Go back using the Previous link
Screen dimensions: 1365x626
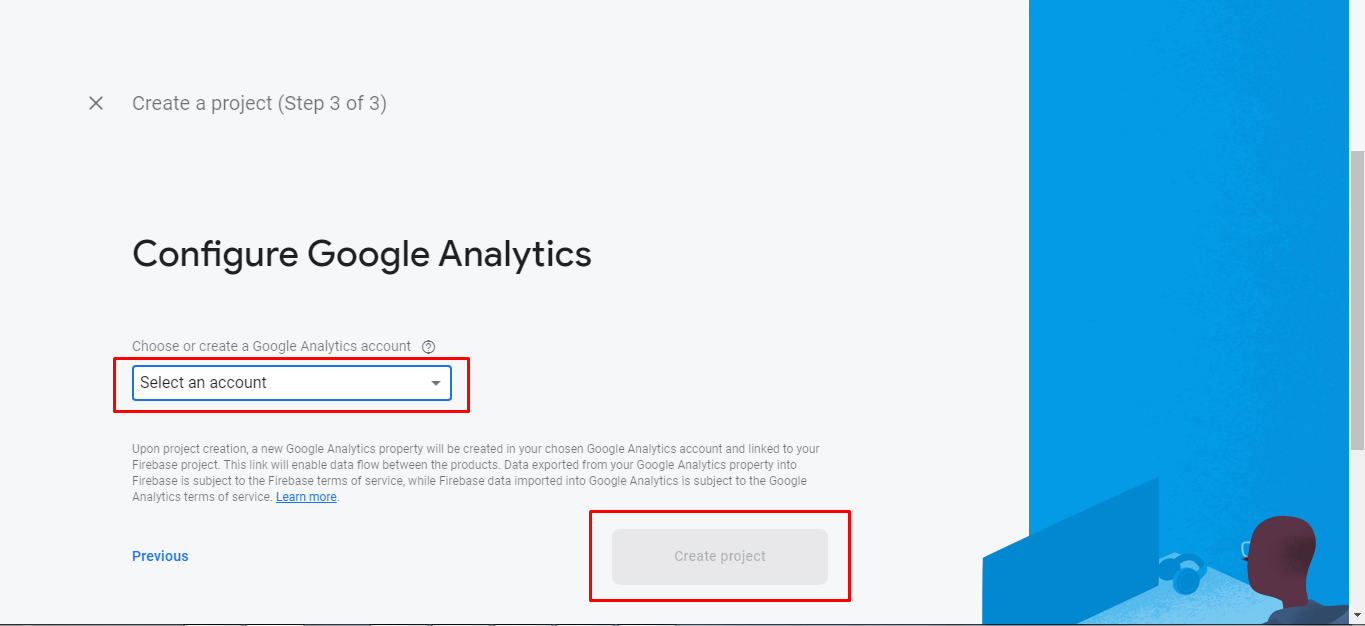click(160, 556)
